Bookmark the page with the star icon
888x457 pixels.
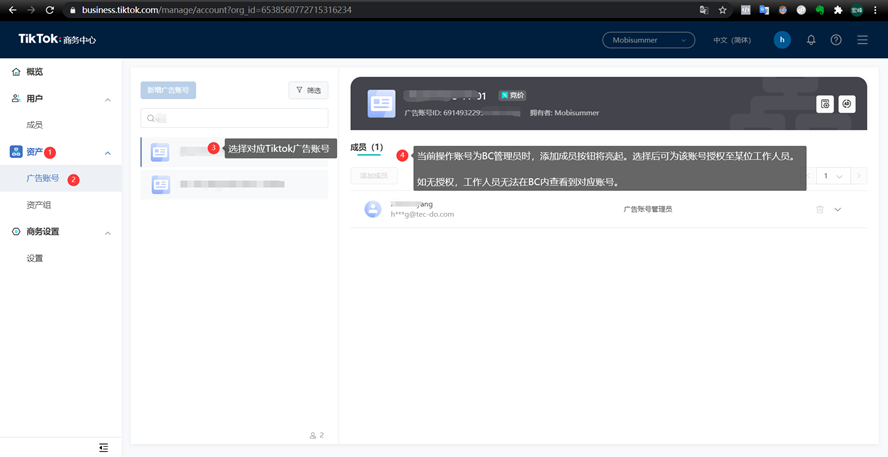pos(723,10)
